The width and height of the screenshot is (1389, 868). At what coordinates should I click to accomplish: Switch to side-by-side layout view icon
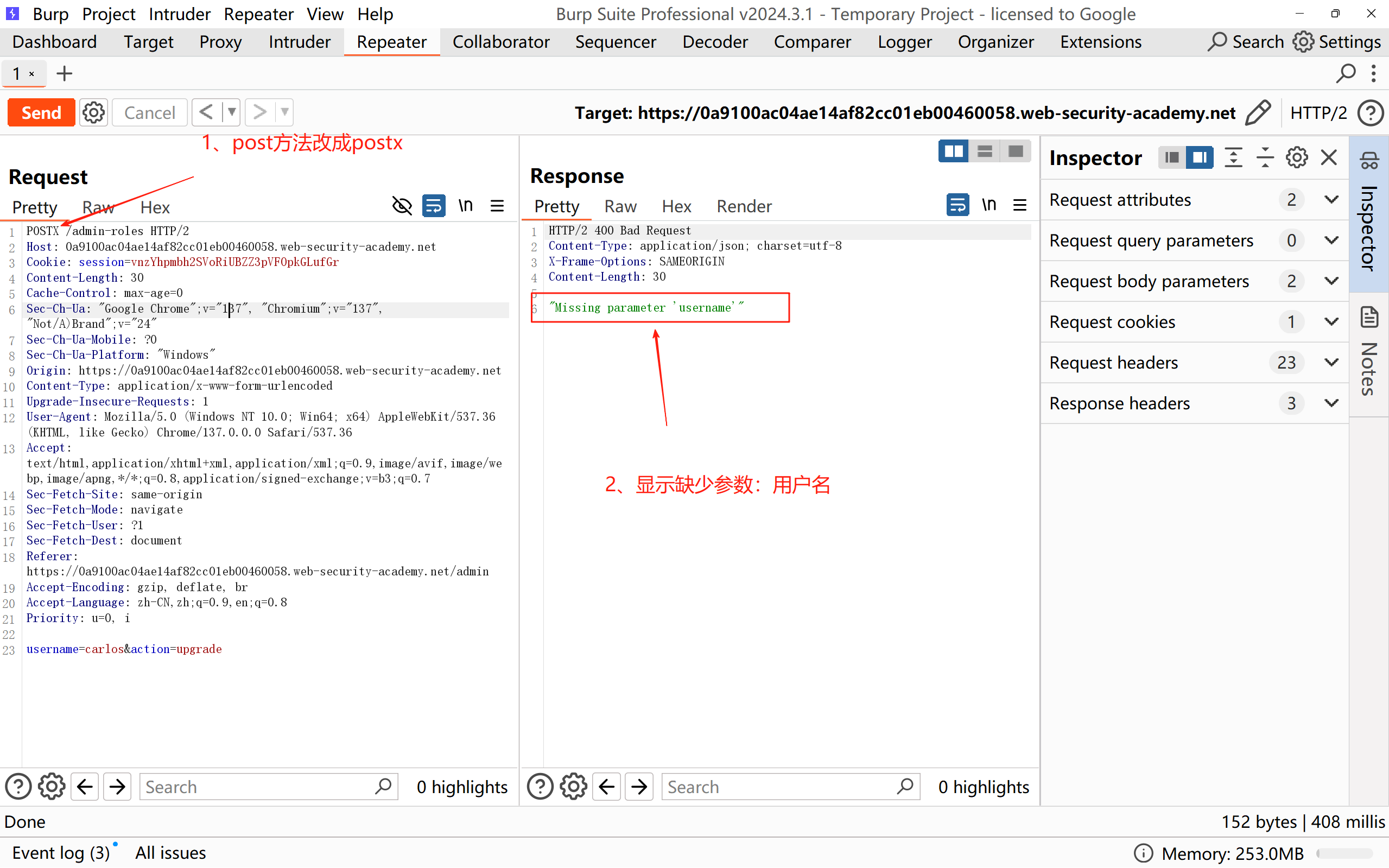(953, 151)
